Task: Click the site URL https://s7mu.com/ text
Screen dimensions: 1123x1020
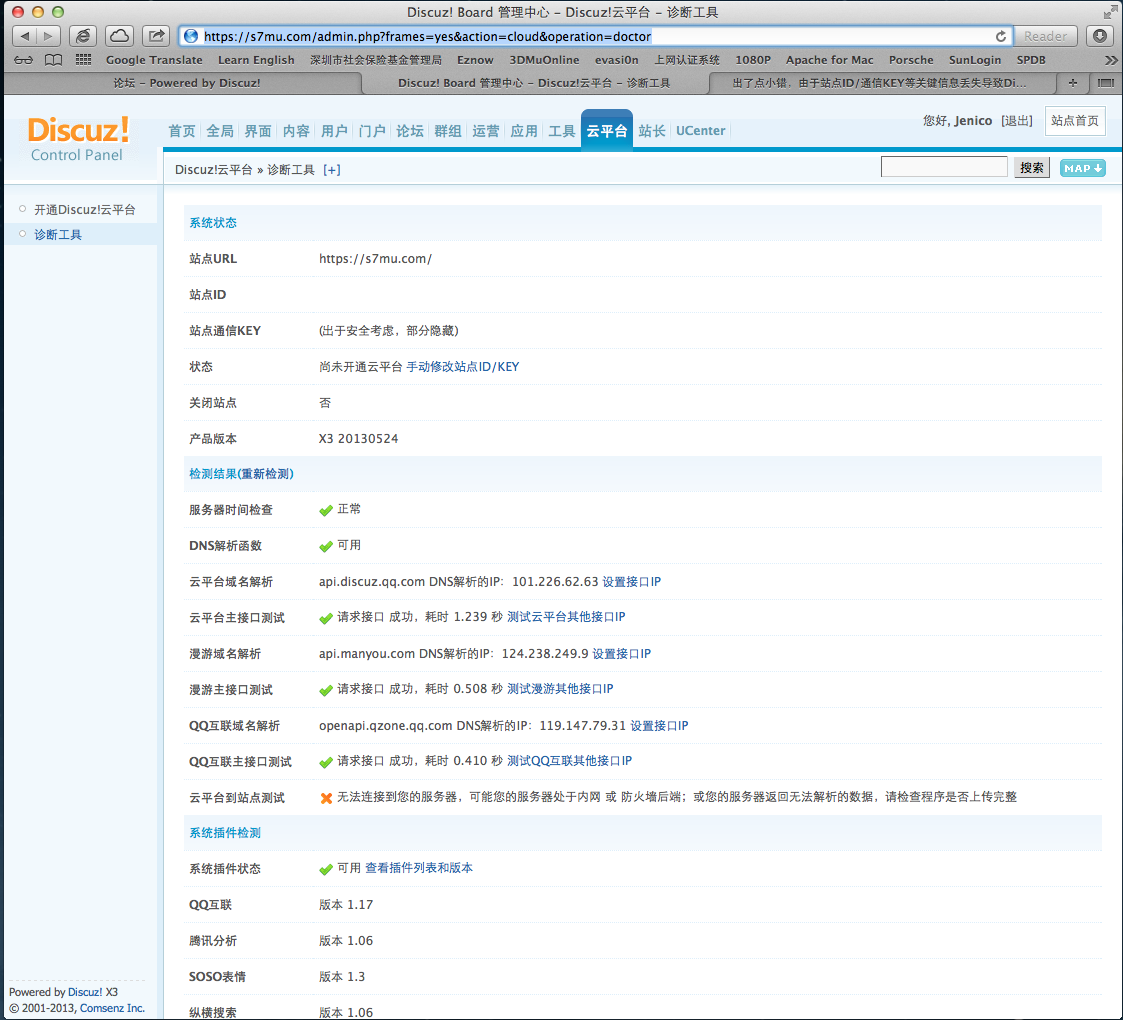Action: 375,259
